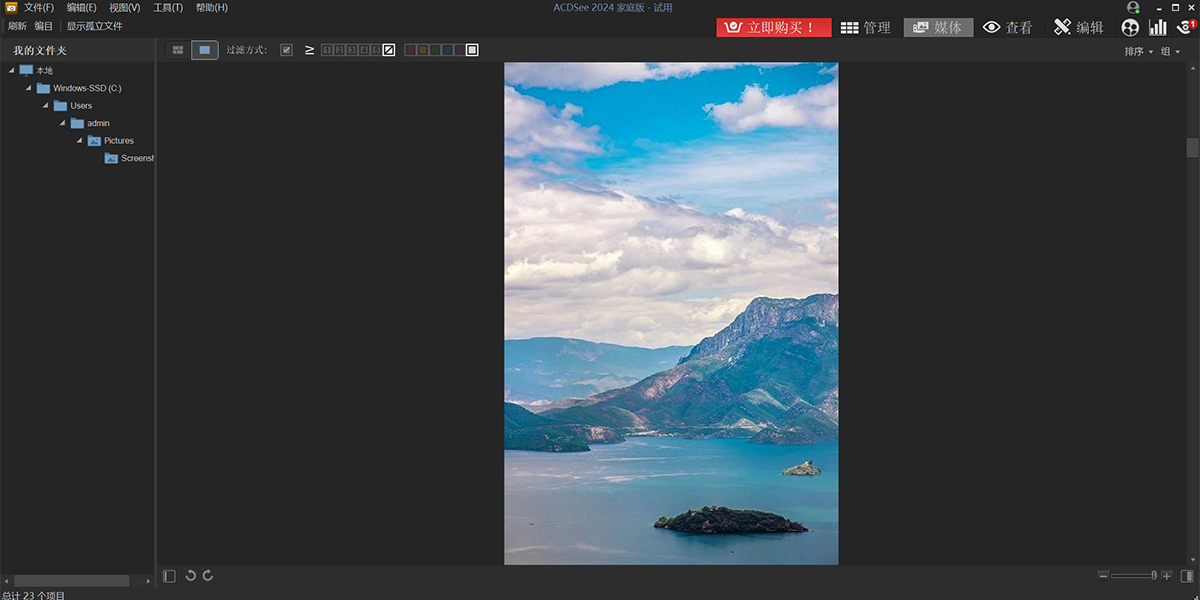Click the 显示孤立文件 button
This screenshot has width=1200, height=600.
[x=95, y=26]
